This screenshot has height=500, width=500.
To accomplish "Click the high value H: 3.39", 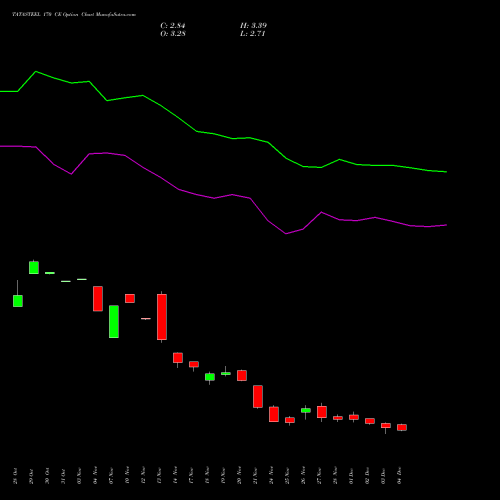I will pos(253,26).
